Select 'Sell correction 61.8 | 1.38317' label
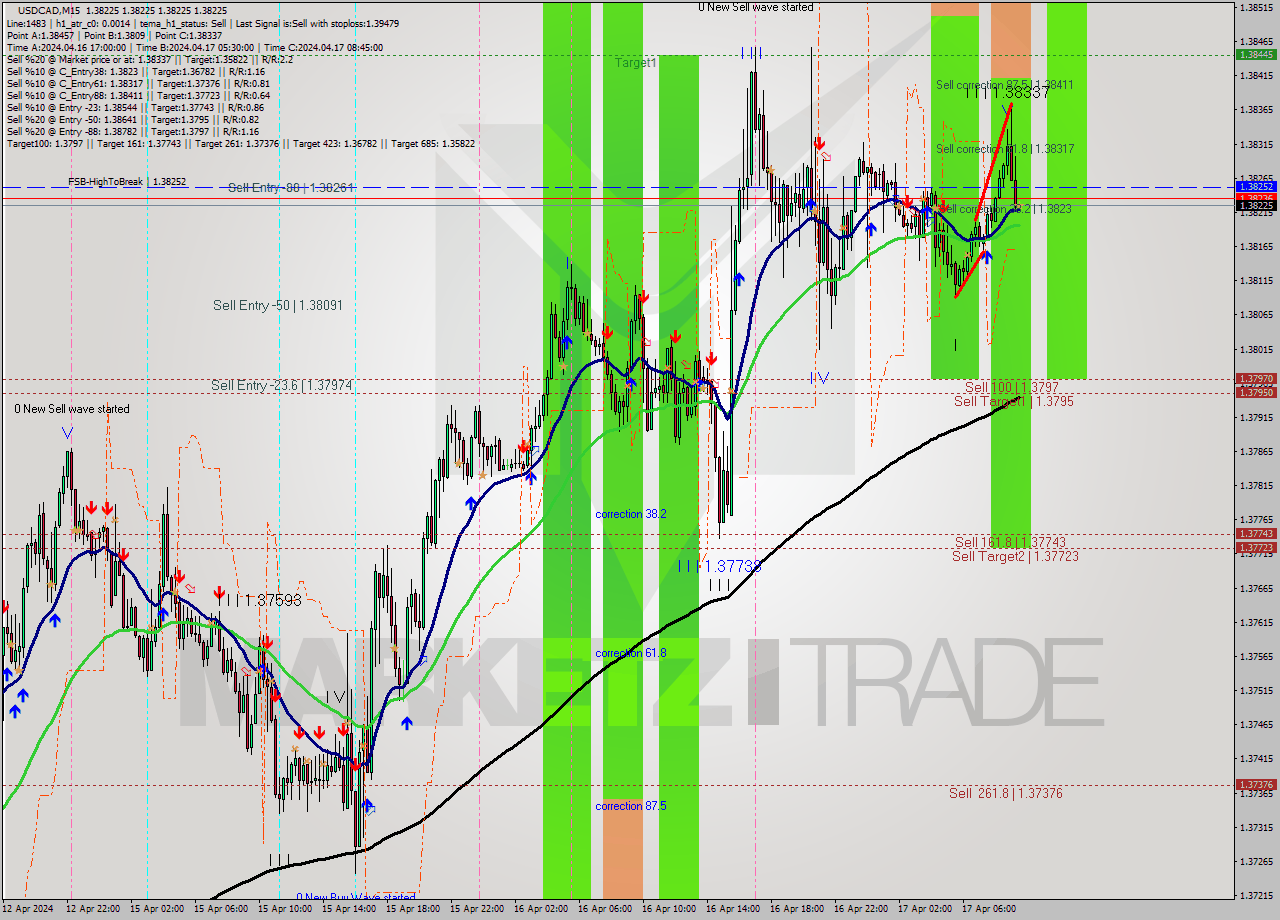Image resolution: width=1280 pixels, height=920 pixels. (1005, 149)
